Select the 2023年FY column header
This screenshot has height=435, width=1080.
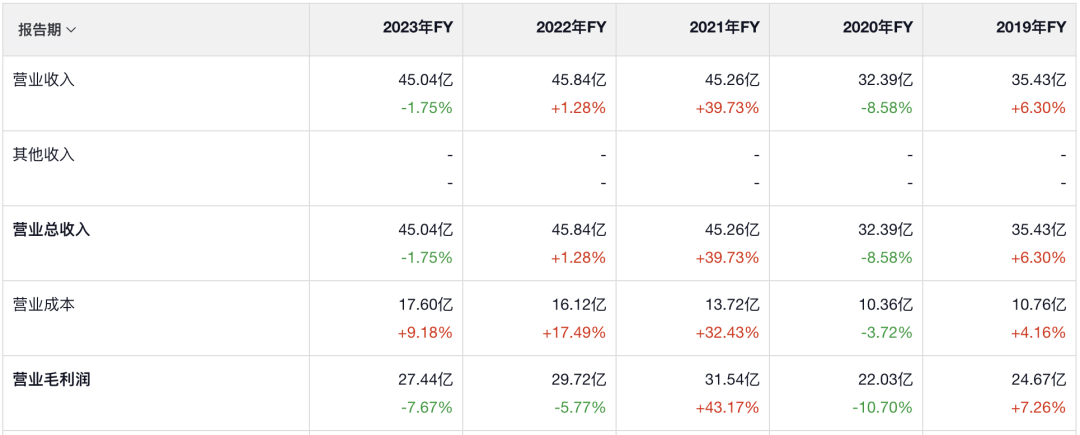[418, 29]
